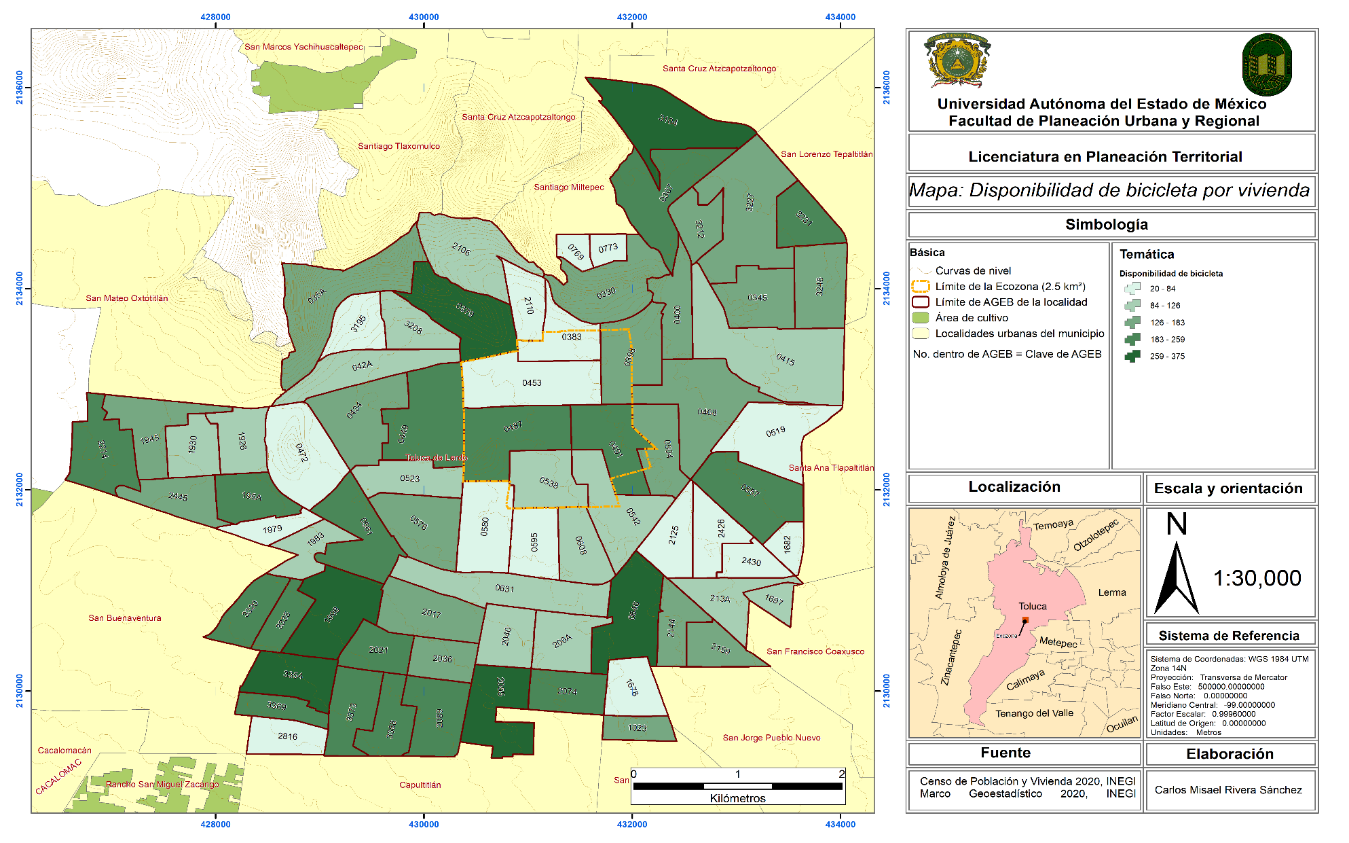Click the kilometer scale bar
The image size is (1349, 843).
pyautogui.click(x=738, y=786)
